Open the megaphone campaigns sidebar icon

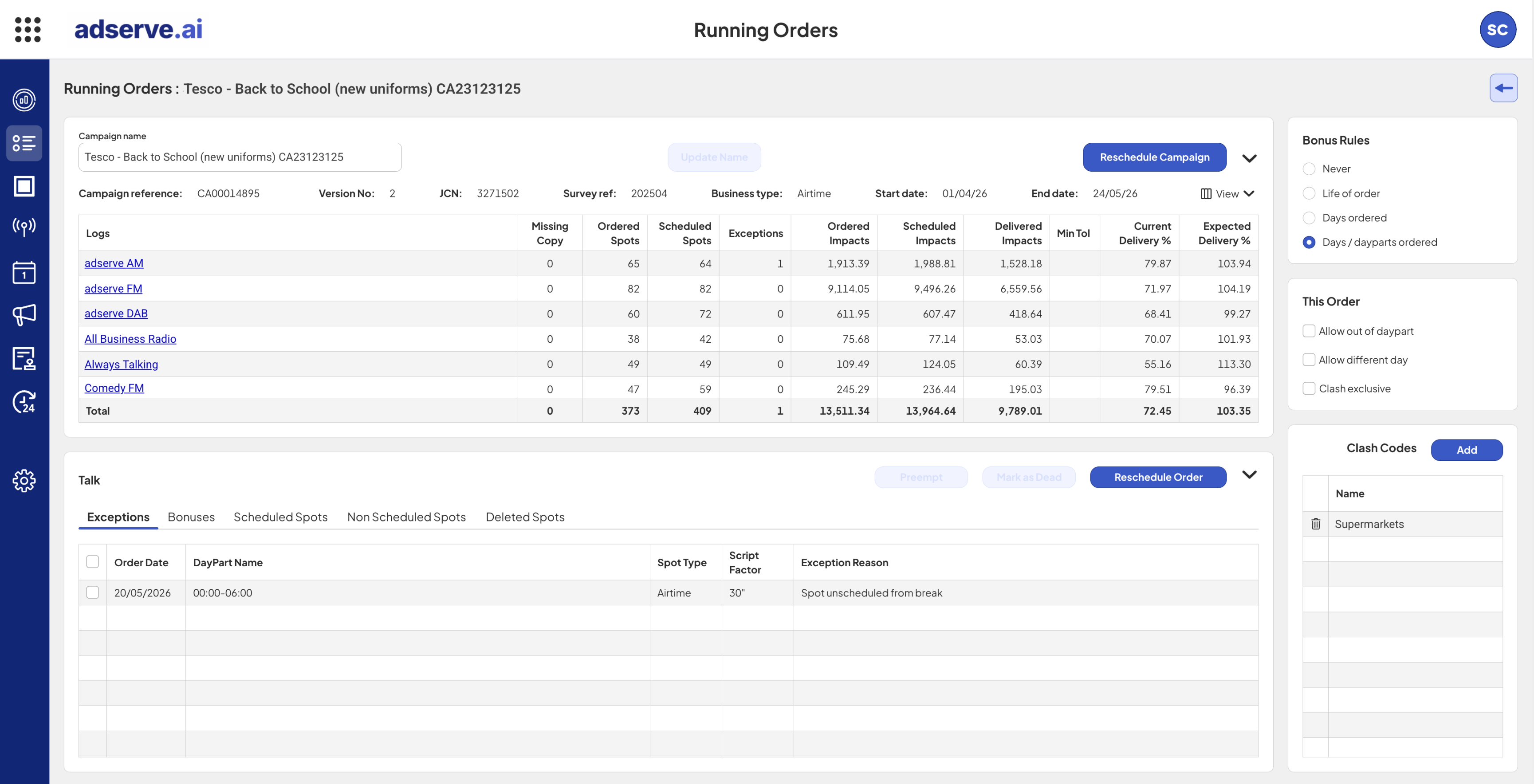coord(24,315)
